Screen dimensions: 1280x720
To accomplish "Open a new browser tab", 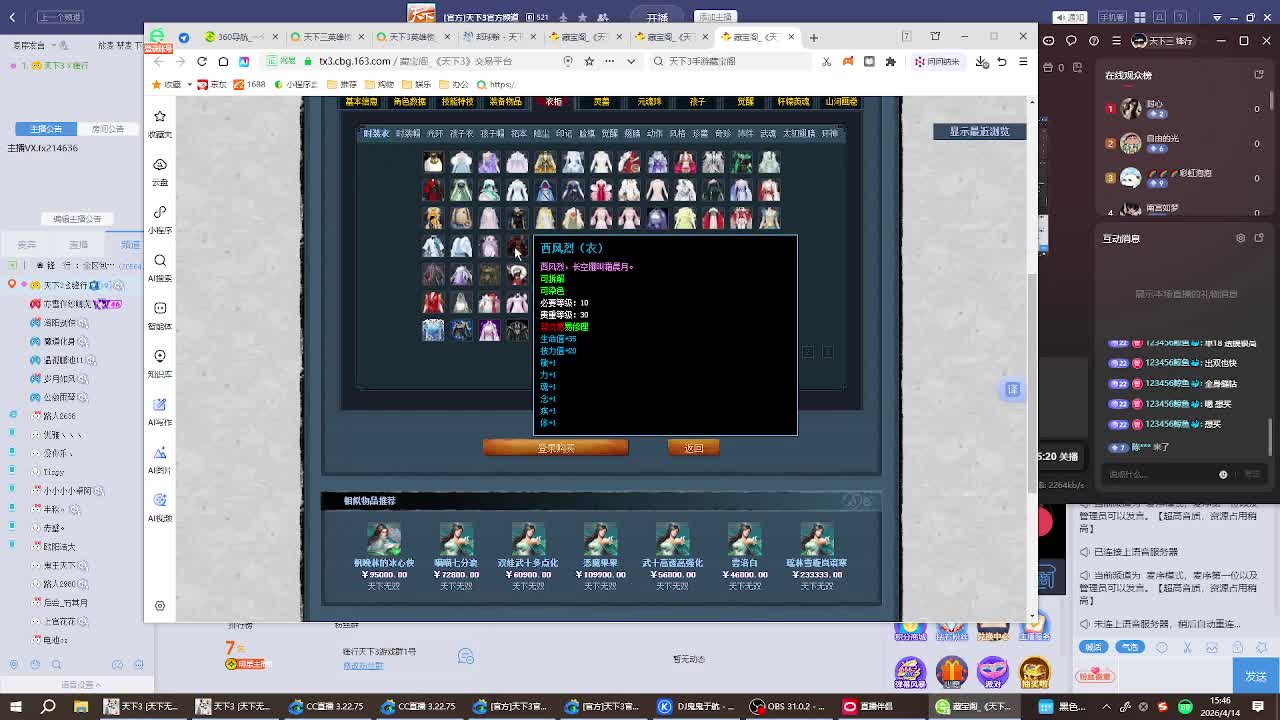I will [x=814, y=37].
